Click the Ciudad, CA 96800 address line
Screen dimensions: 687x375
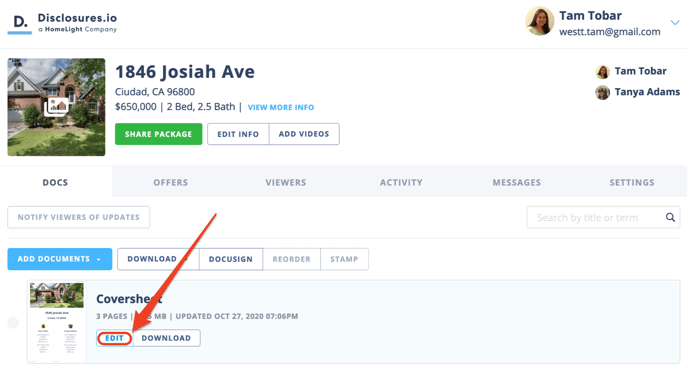155,92
